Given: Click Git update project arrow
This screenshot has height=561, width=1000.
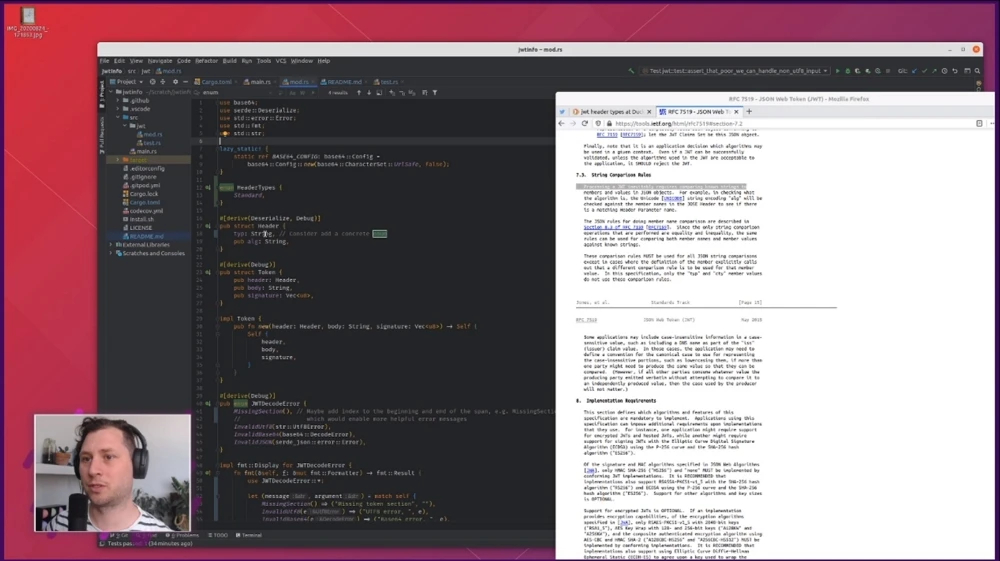Looking at the screenshot, I should click(914, 71).
